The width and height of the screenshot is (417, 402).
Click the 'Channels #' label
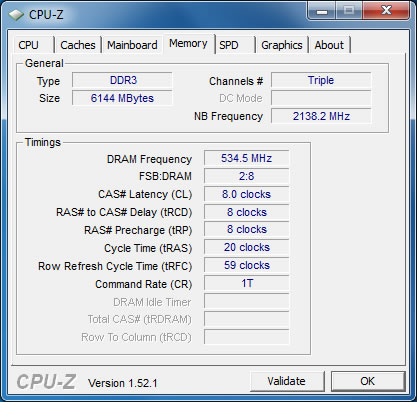236,81
